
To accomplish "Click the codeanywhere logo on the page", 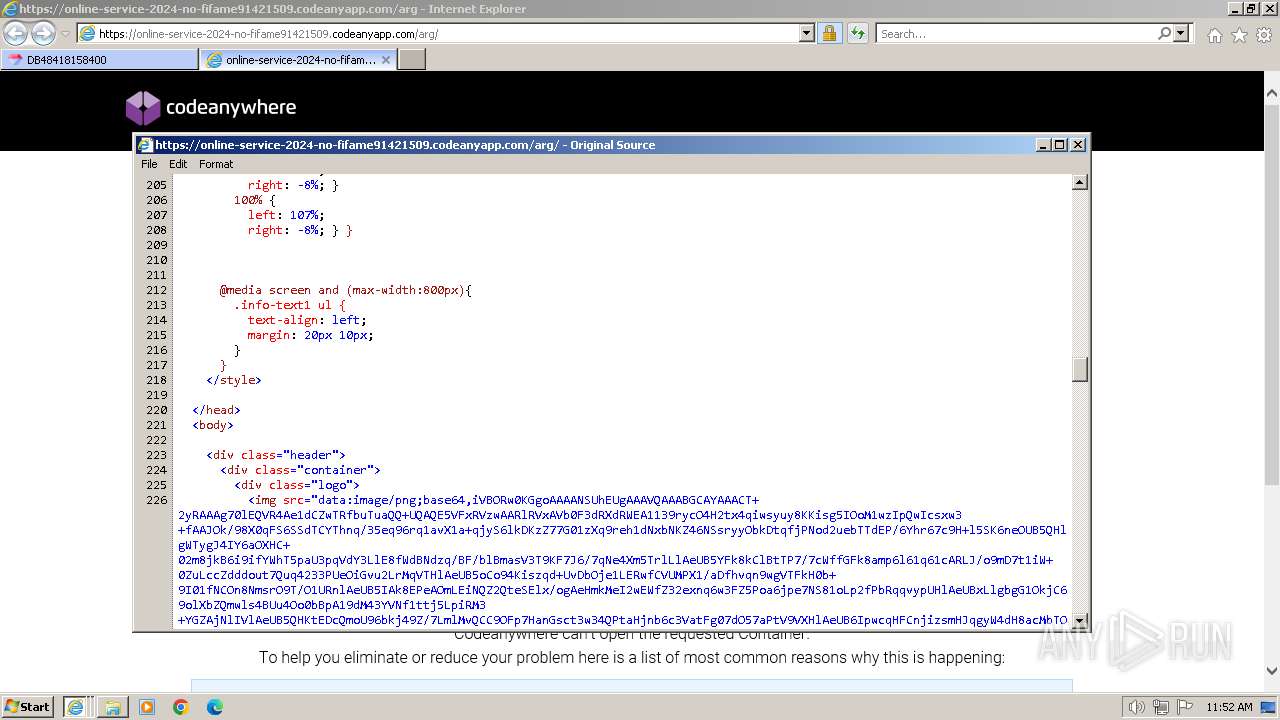I will [211, 107].
